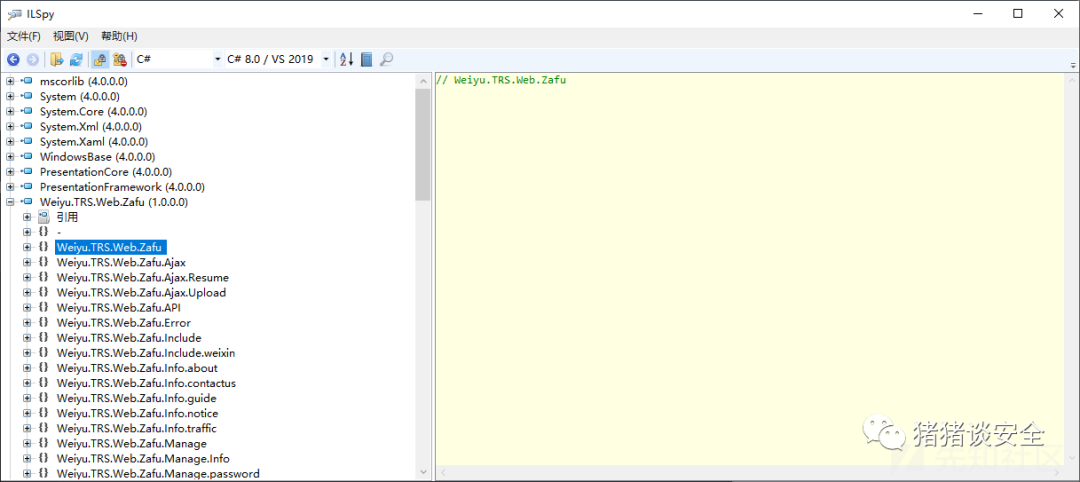Image resolution: width=1080 pixels, height=482 pixels.
Task: Open the 视图(V) menu
Action: 70,36
